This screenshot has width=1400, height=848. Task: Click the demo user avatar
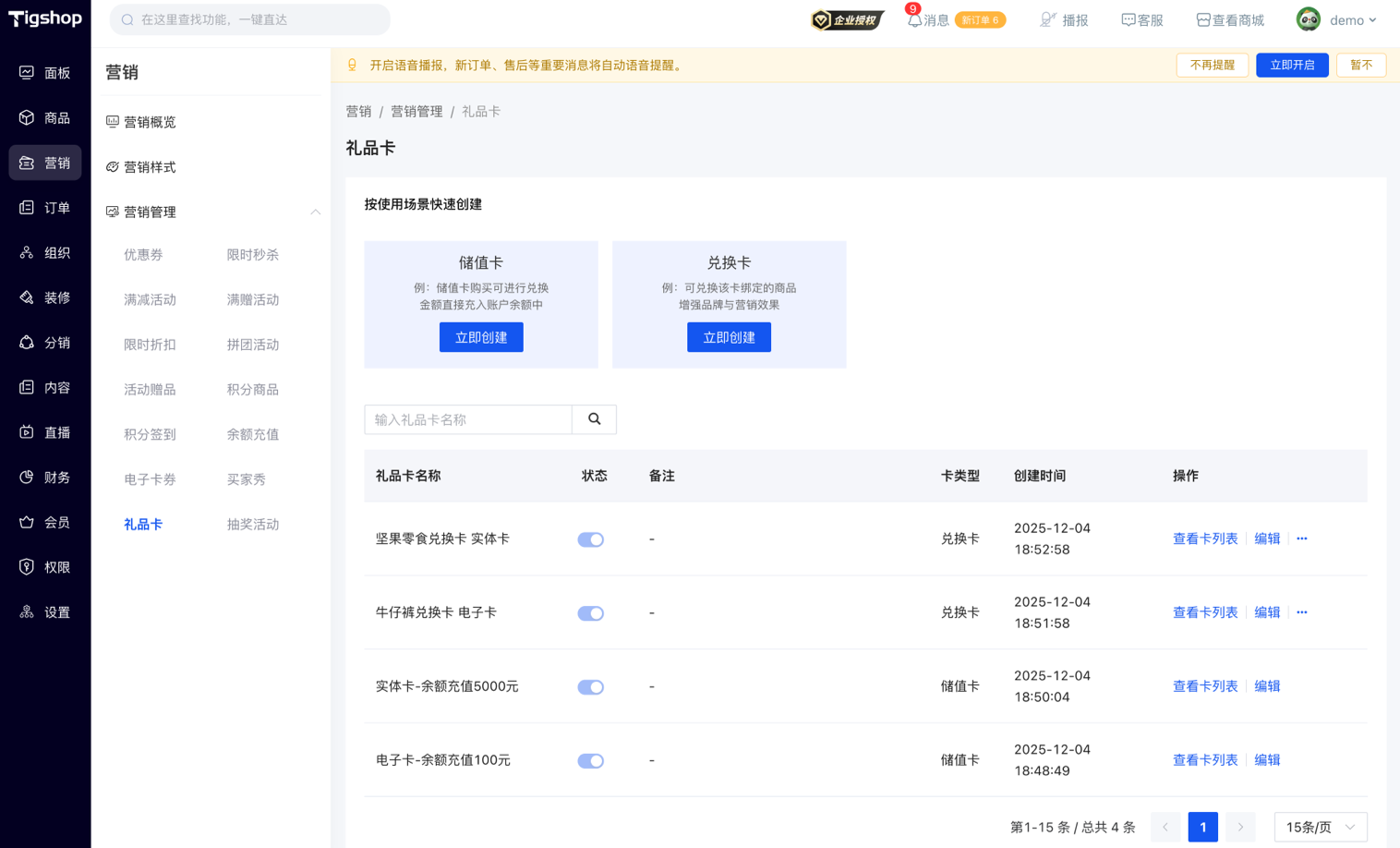click(x=1309, y=19)
